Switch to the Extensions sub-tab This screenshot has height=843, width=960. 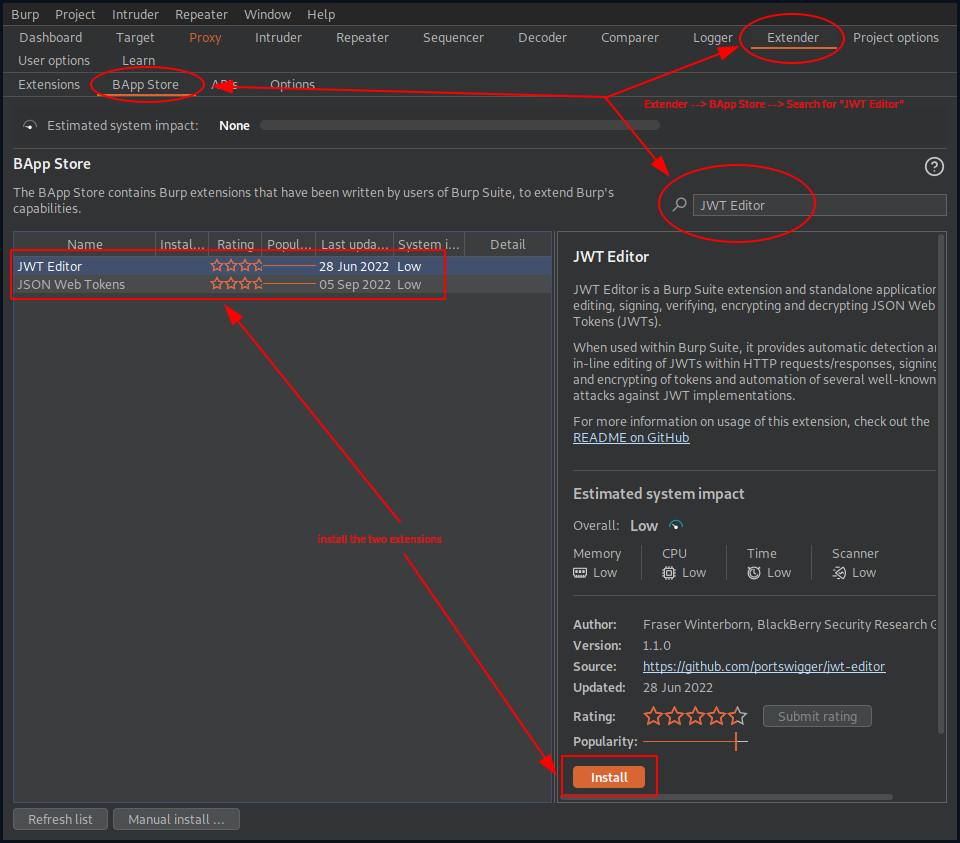[48, 84]
